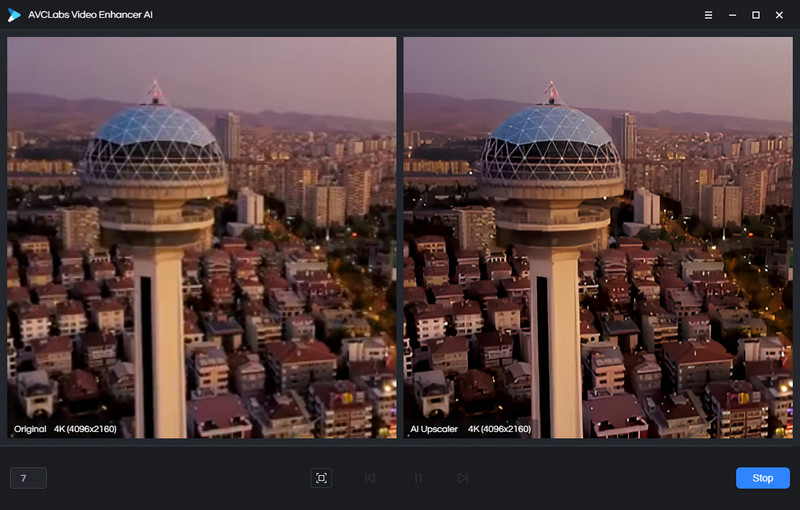Click the empty title bar area

coord(420,15)
